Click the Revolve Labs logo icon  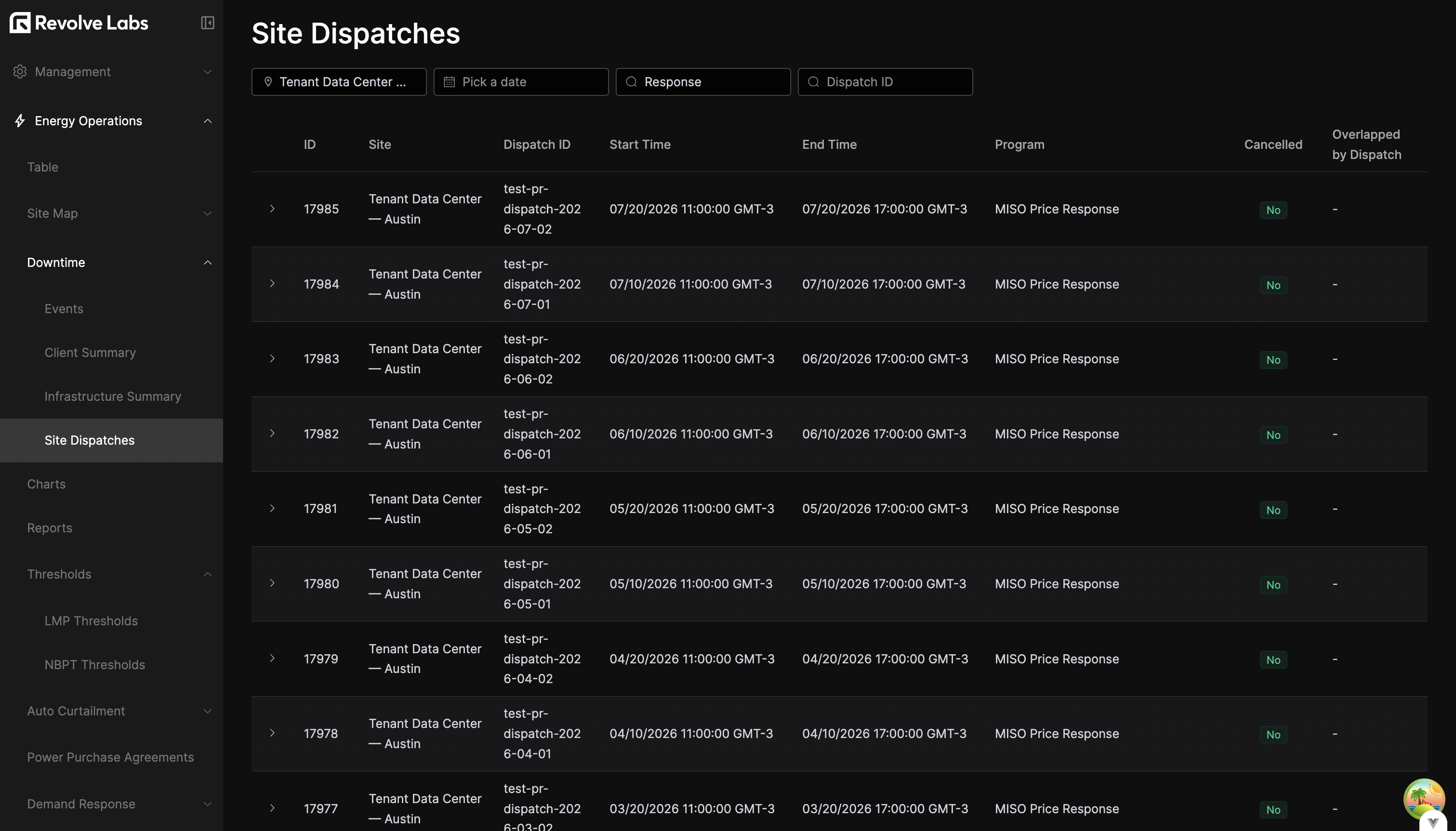click(20, 23)
